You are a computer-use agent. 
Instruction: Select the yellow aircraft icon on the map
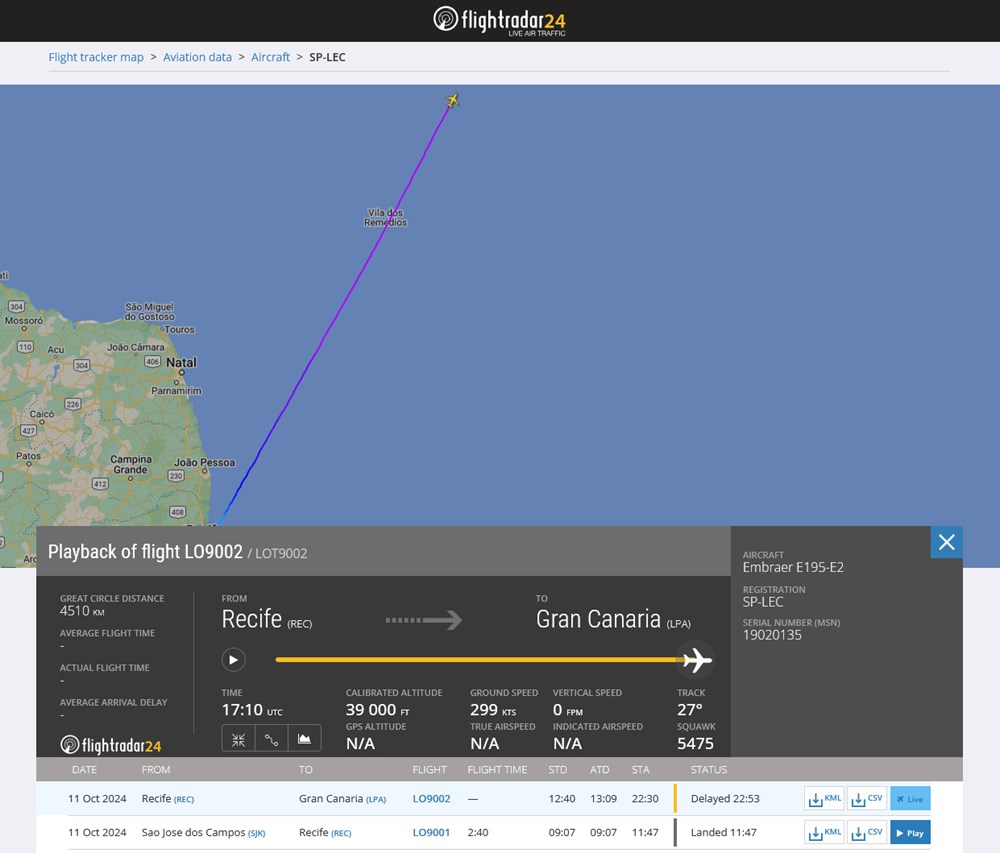452,100
